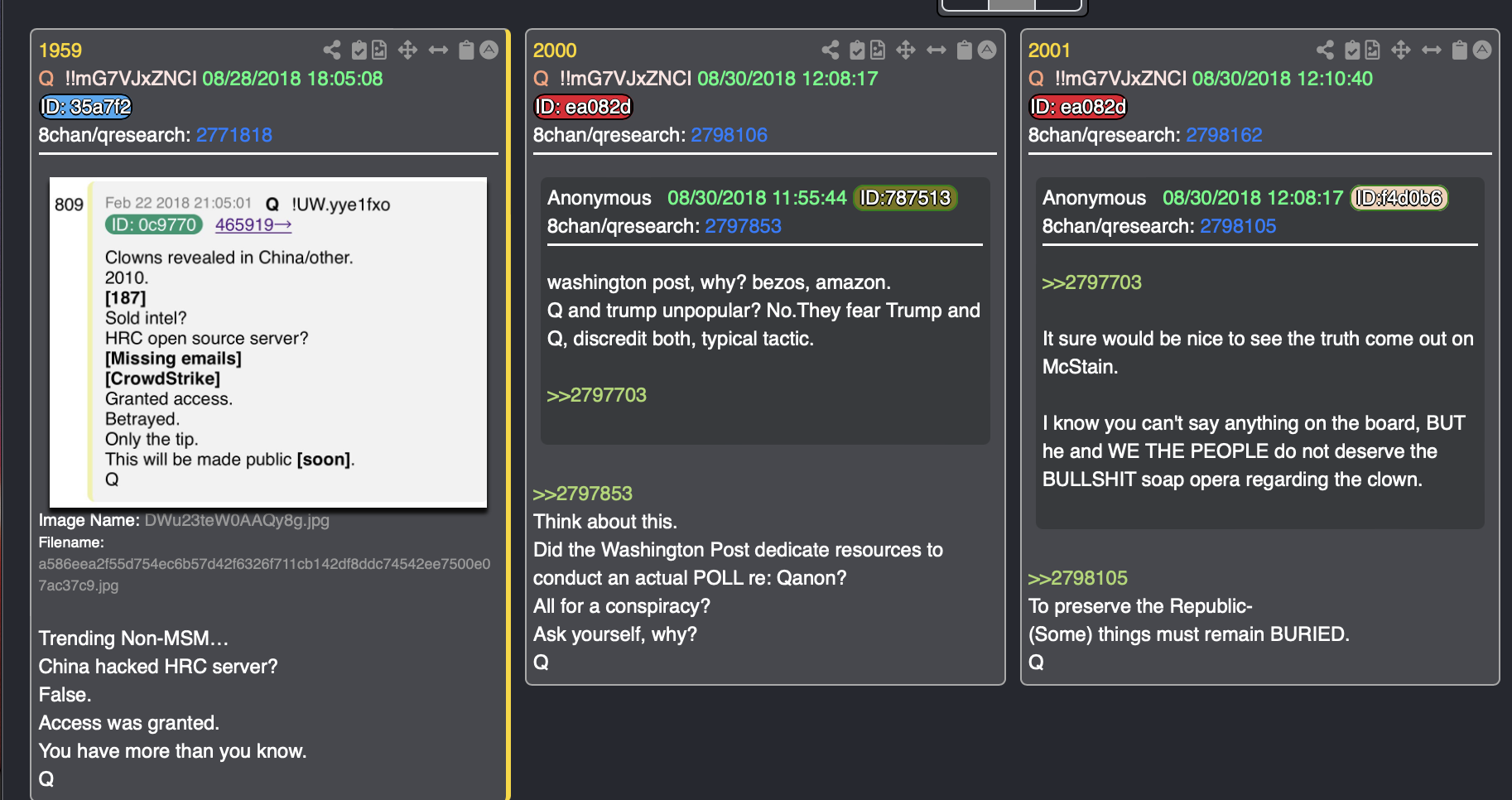Click the >>2797703 reply reference in post 2000
This screenshot has width=1512, height=800.
(597, 395)
